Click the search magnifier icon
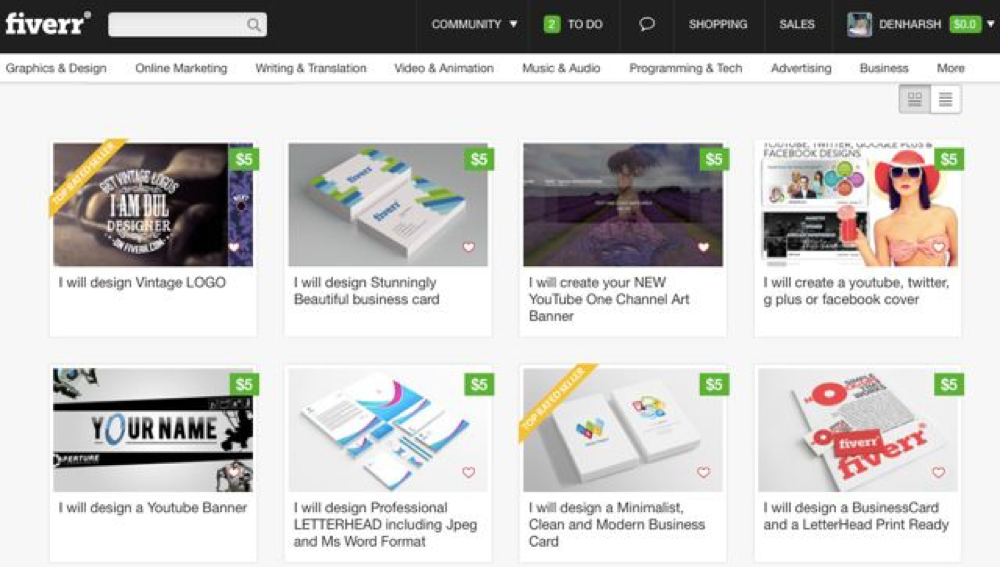 (x=255, y=25)
